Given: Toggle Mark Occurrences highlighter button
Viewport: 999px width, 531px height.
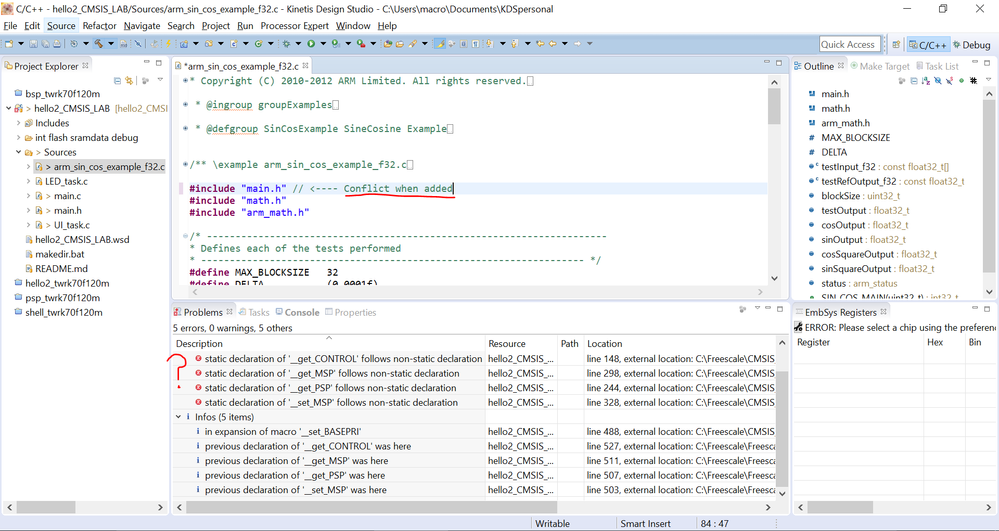Looking at the screenshot, I should click(x=439, y=44).
